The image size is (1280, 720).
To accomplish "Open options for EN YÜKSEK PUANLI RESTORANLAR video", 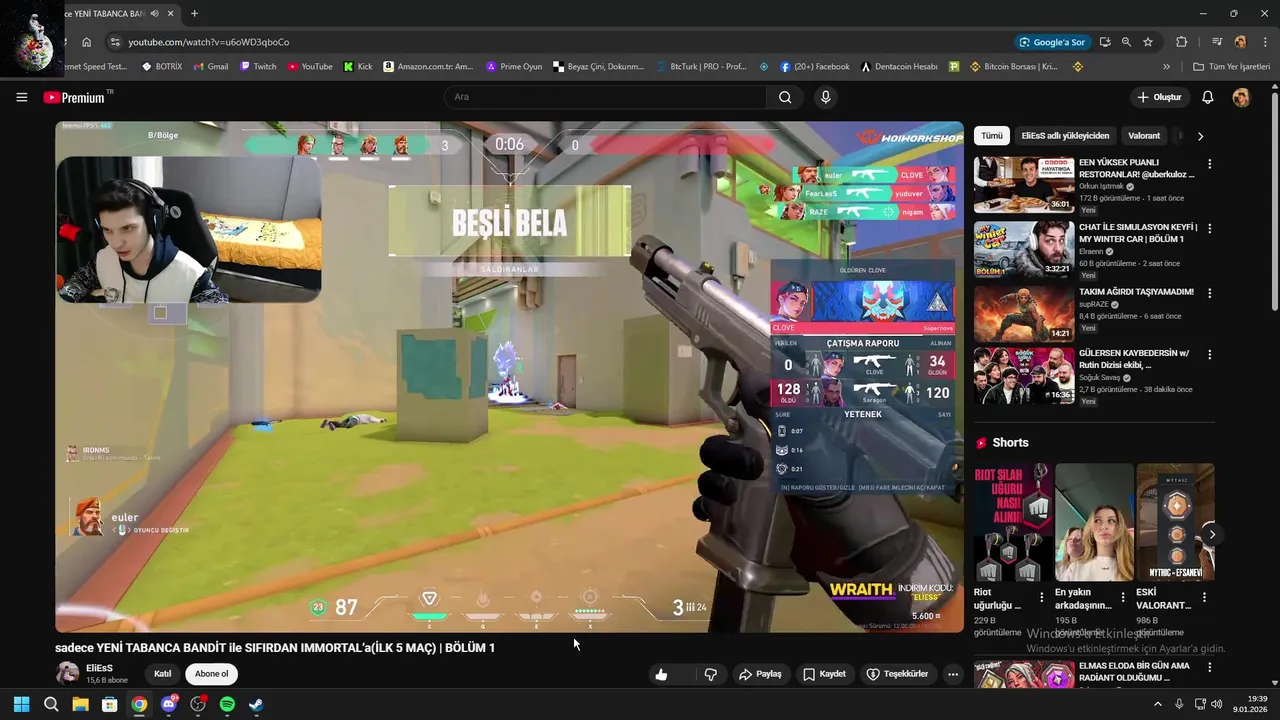I will [x=1209, y=164].
